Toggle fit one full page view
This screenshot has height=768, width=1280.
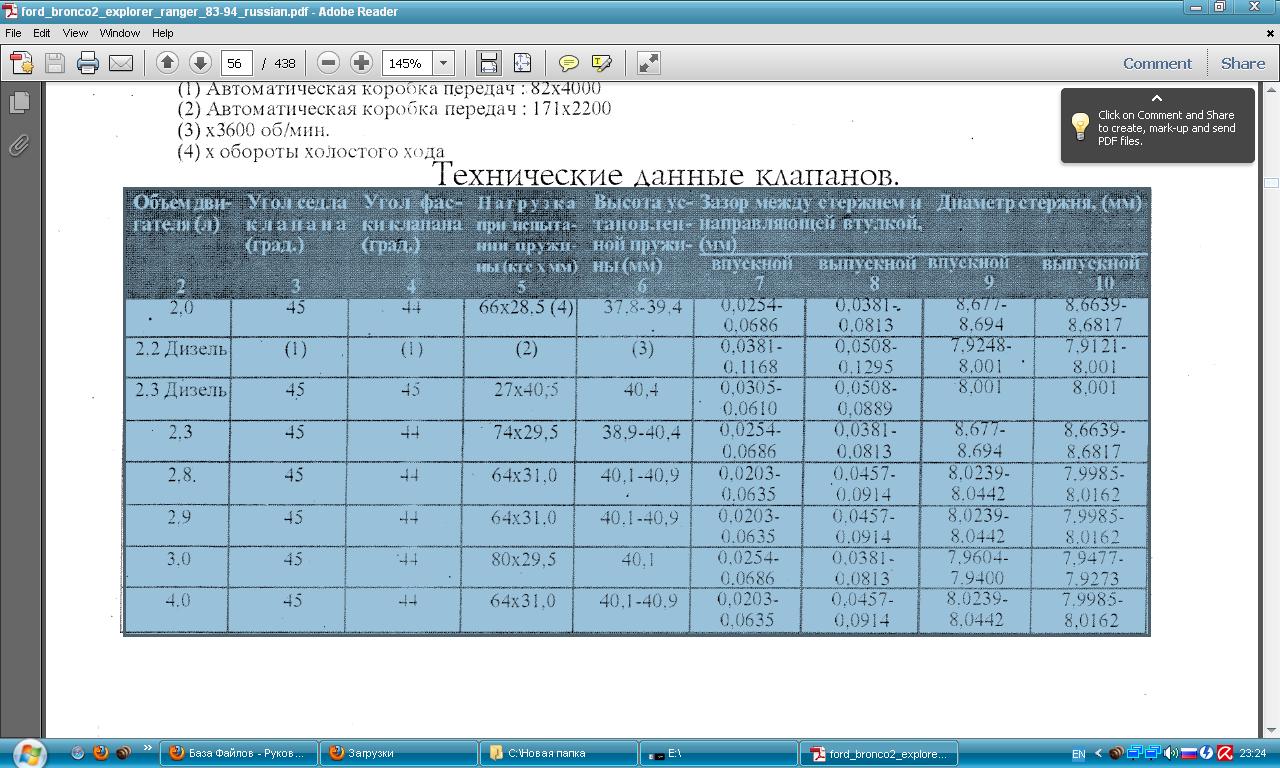point(522,63)
